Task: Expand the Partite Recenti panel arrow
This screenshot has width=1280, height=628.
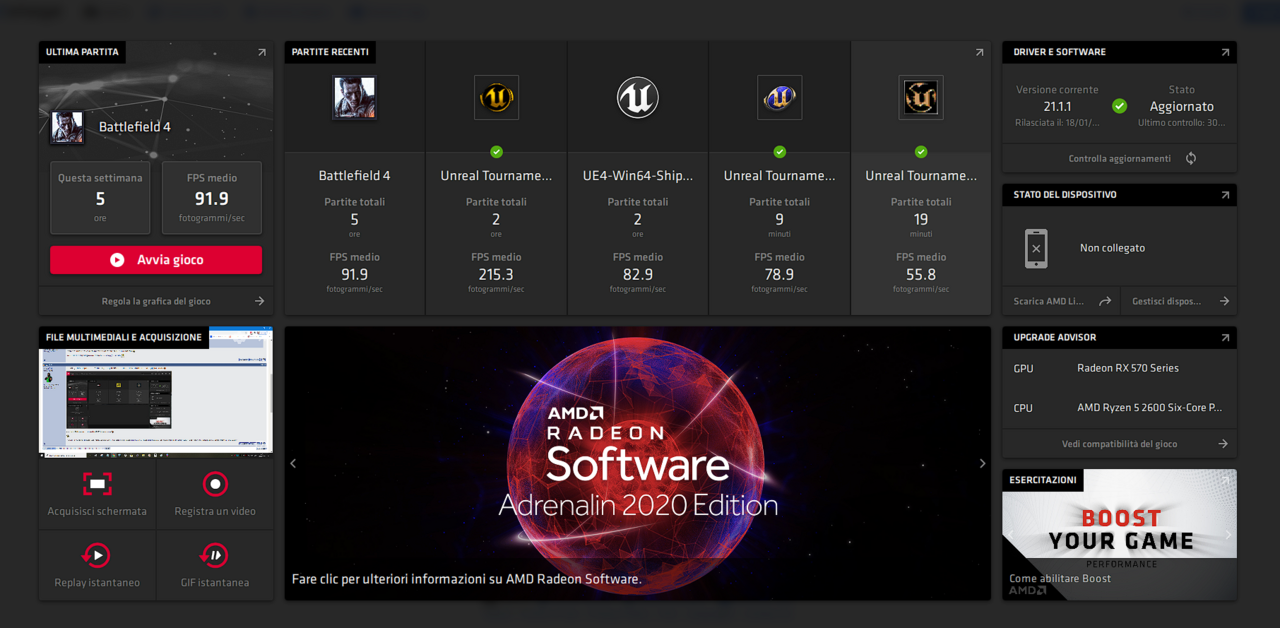Action: click(979, 52)
